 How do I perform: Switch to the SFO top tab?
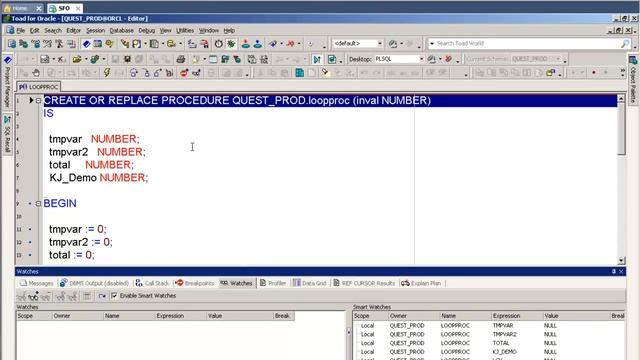click(64, 8)
